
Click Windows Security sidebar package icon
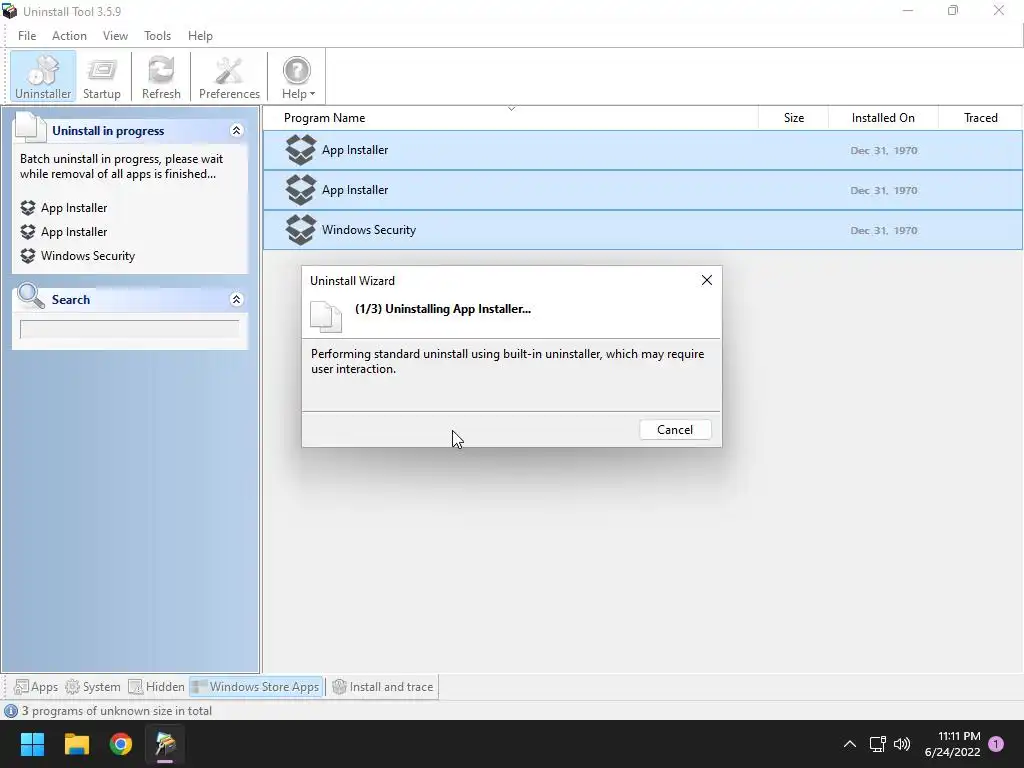coord(27,256)
